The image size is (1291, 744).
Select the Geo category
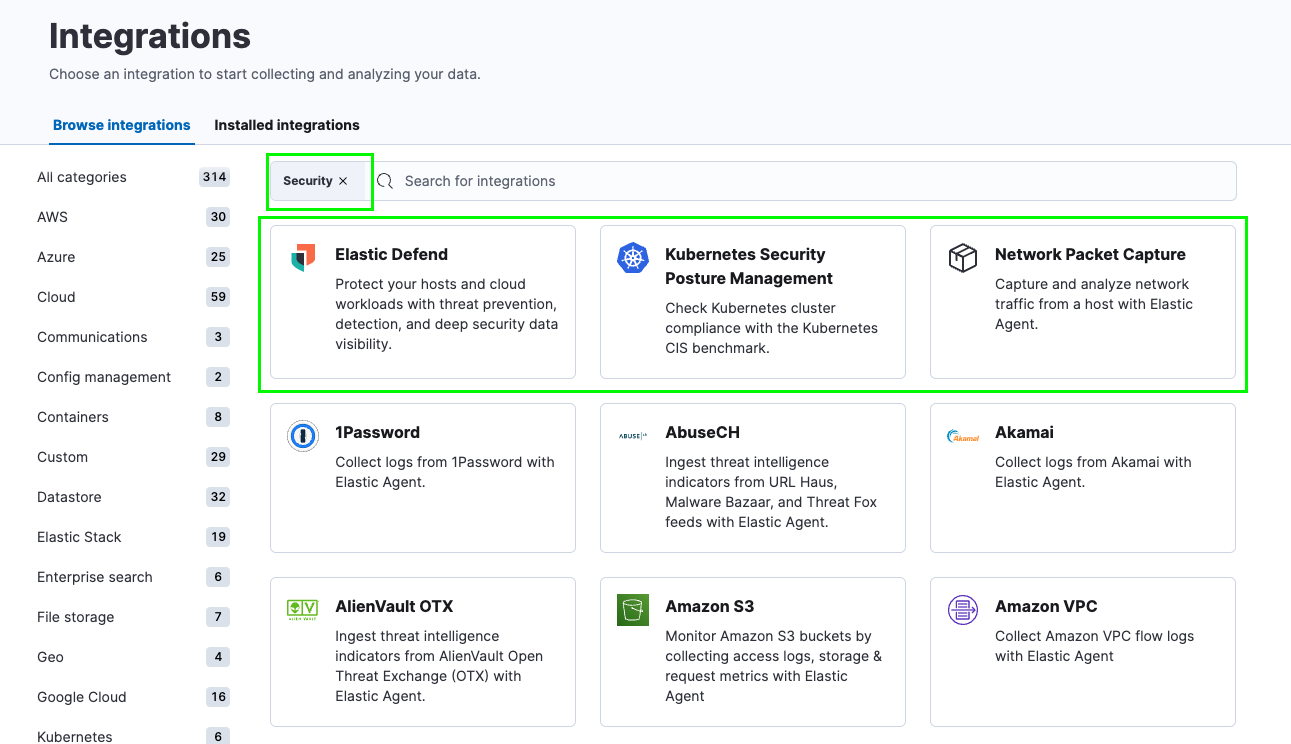click(x=50, y=657)
